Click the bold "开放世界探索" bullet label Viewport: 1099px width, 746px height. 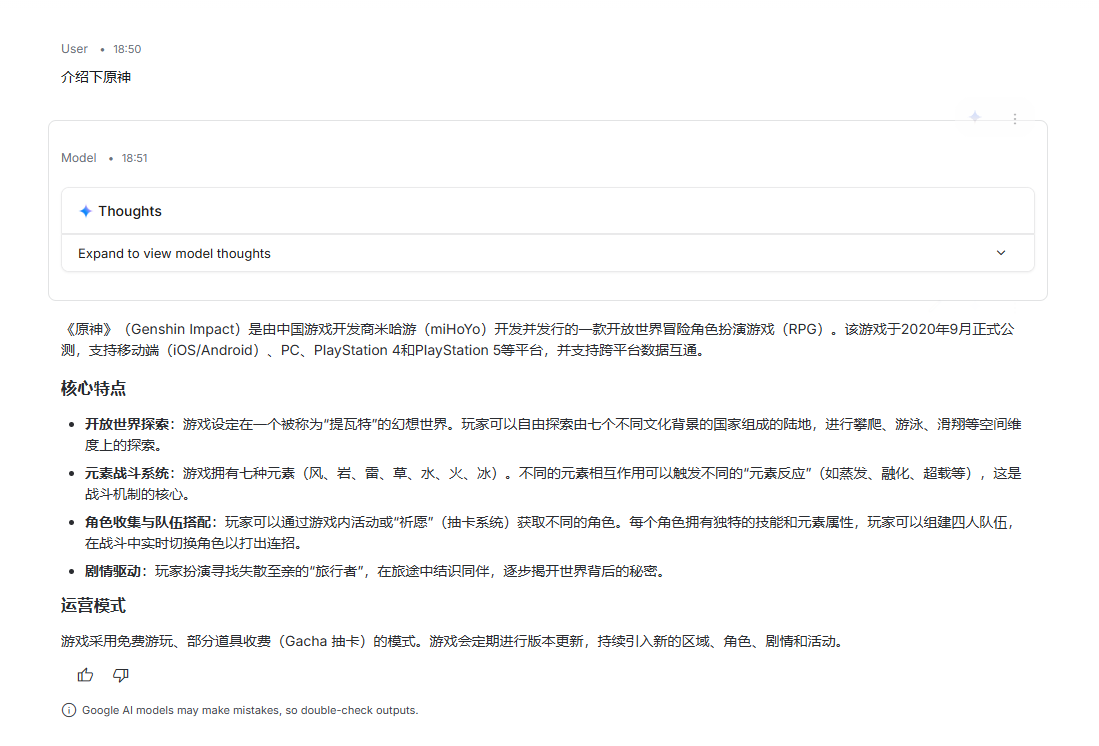tap(127, 424)
